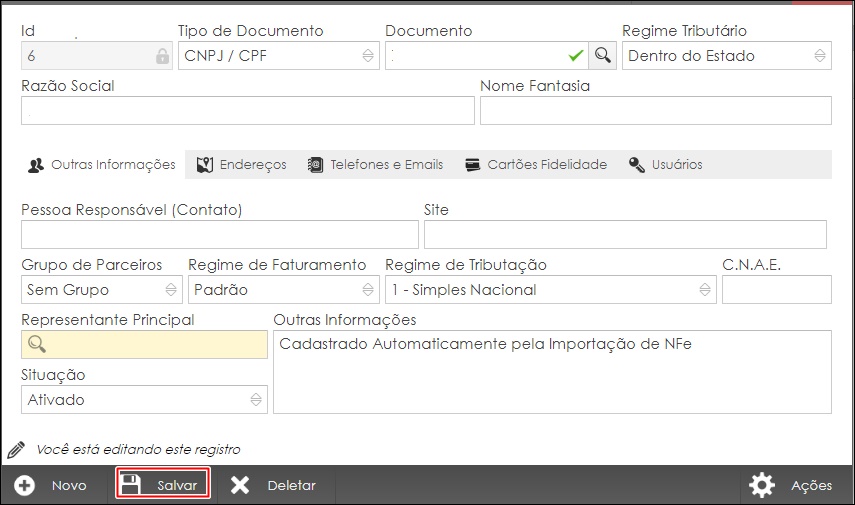The image size is (855, 505).
Task: Focus the Pessoa Responsável (Contato) field
Action: pyautogui.click(x=220, y=235)
